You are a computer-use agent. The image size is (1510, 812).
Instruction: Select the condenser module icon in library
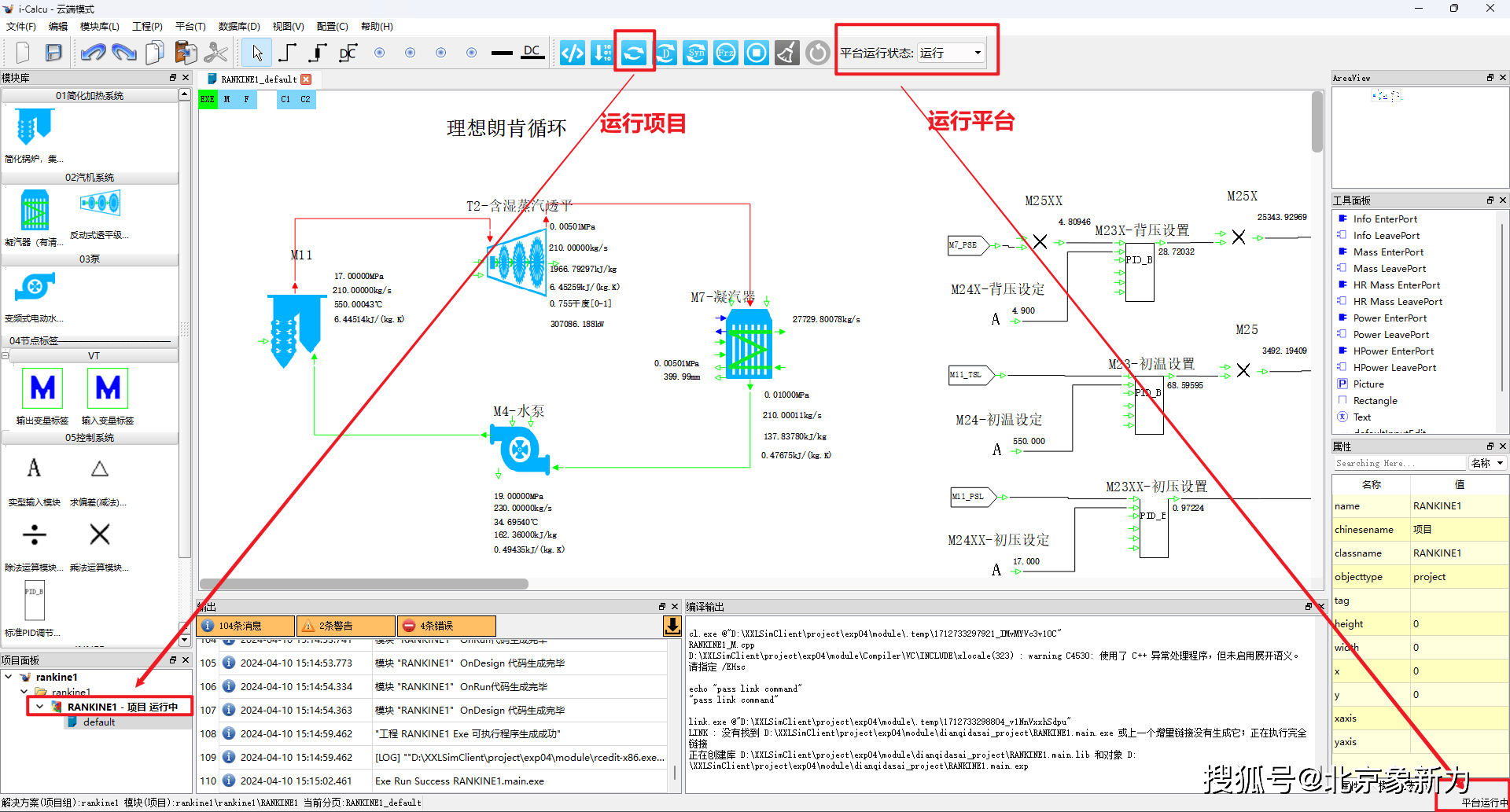[x=35, y=210]
